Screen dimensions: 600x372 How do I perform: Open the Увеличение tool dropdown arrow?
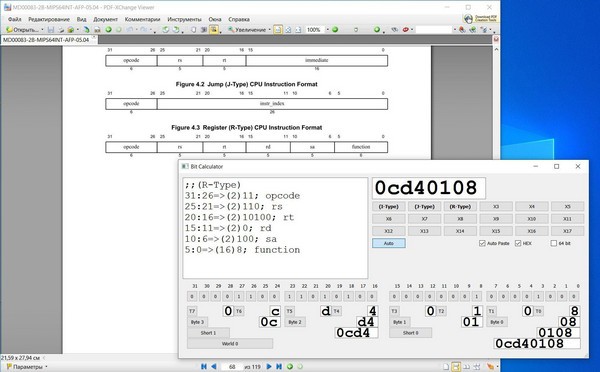[x=269, y=29]
